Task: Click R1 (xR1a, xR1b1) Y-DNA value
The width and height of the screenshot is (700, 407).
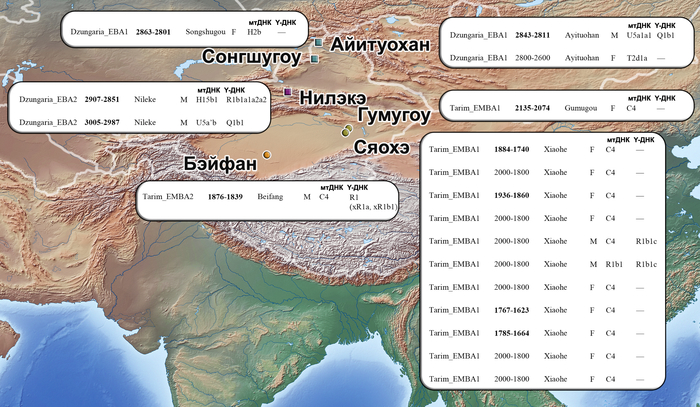Action: tap(373, 202)
